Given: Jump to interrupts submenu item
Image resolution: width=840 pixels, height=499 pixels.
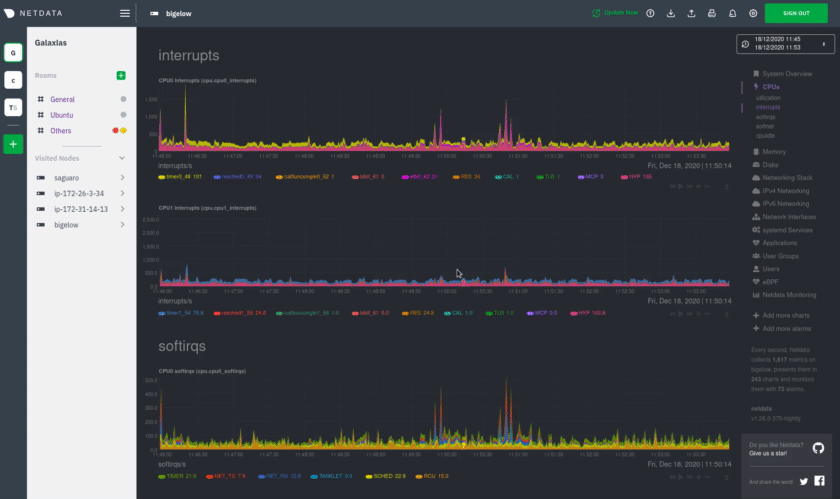Looking at the screenshot, I should [x=768, y=107].
